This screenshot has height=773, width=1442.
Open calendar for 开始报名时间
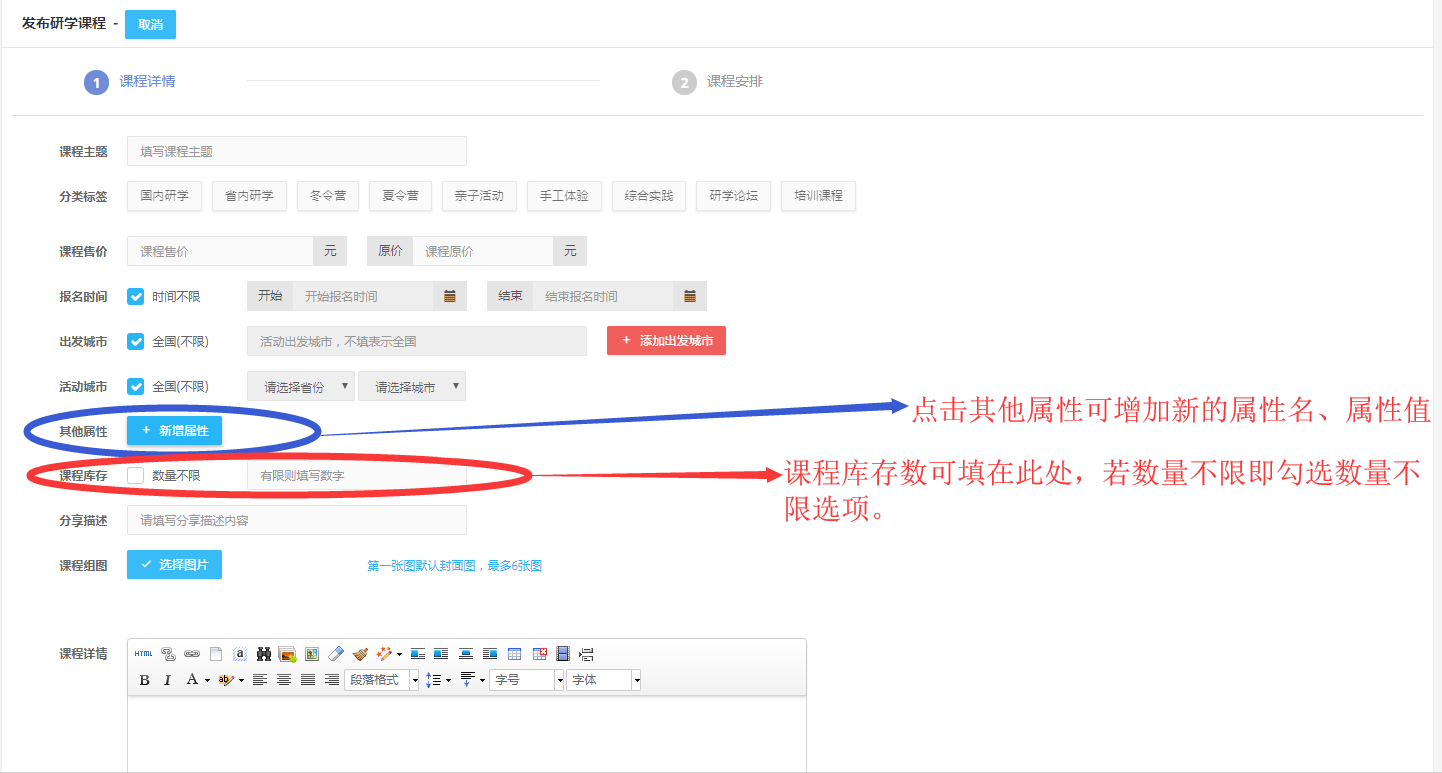450,296
